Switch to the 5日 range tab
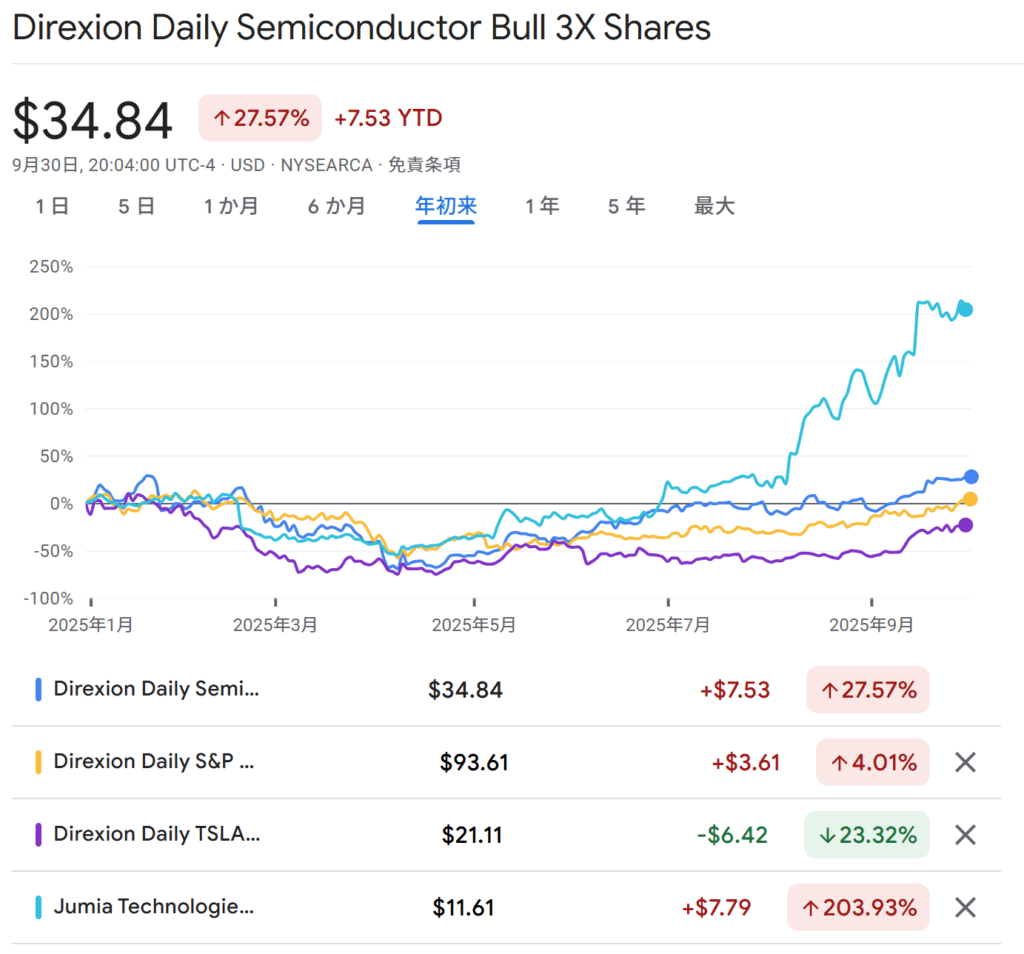Viewport: 1024px width, 954px height. [136, 207]
